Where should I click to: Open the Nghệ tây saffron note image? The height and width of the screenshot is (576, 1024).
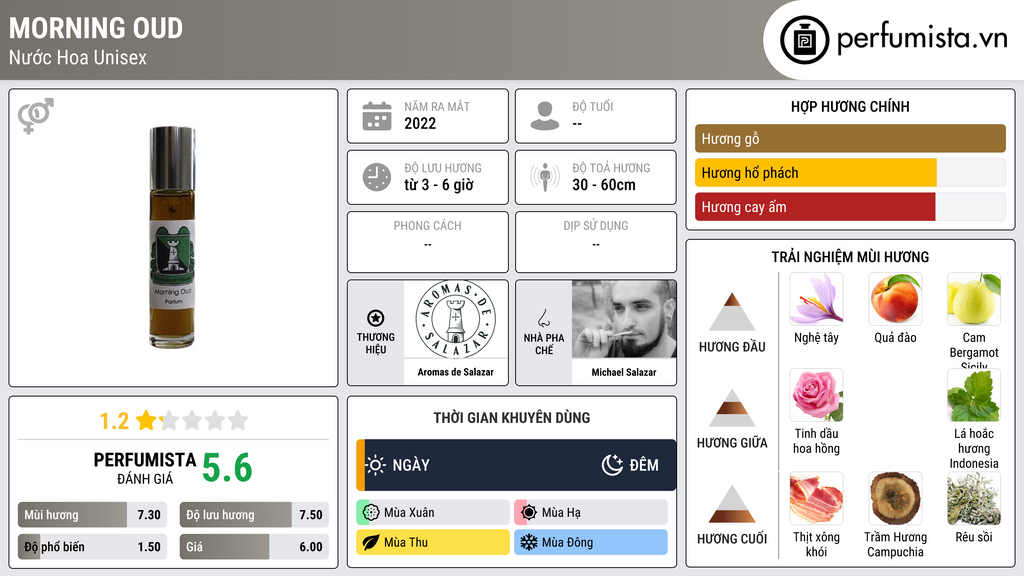(816, 299)
